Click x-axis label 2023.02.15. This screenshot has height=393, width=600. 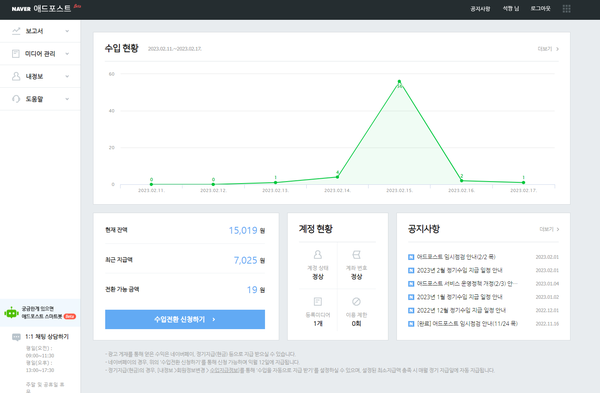399,190
